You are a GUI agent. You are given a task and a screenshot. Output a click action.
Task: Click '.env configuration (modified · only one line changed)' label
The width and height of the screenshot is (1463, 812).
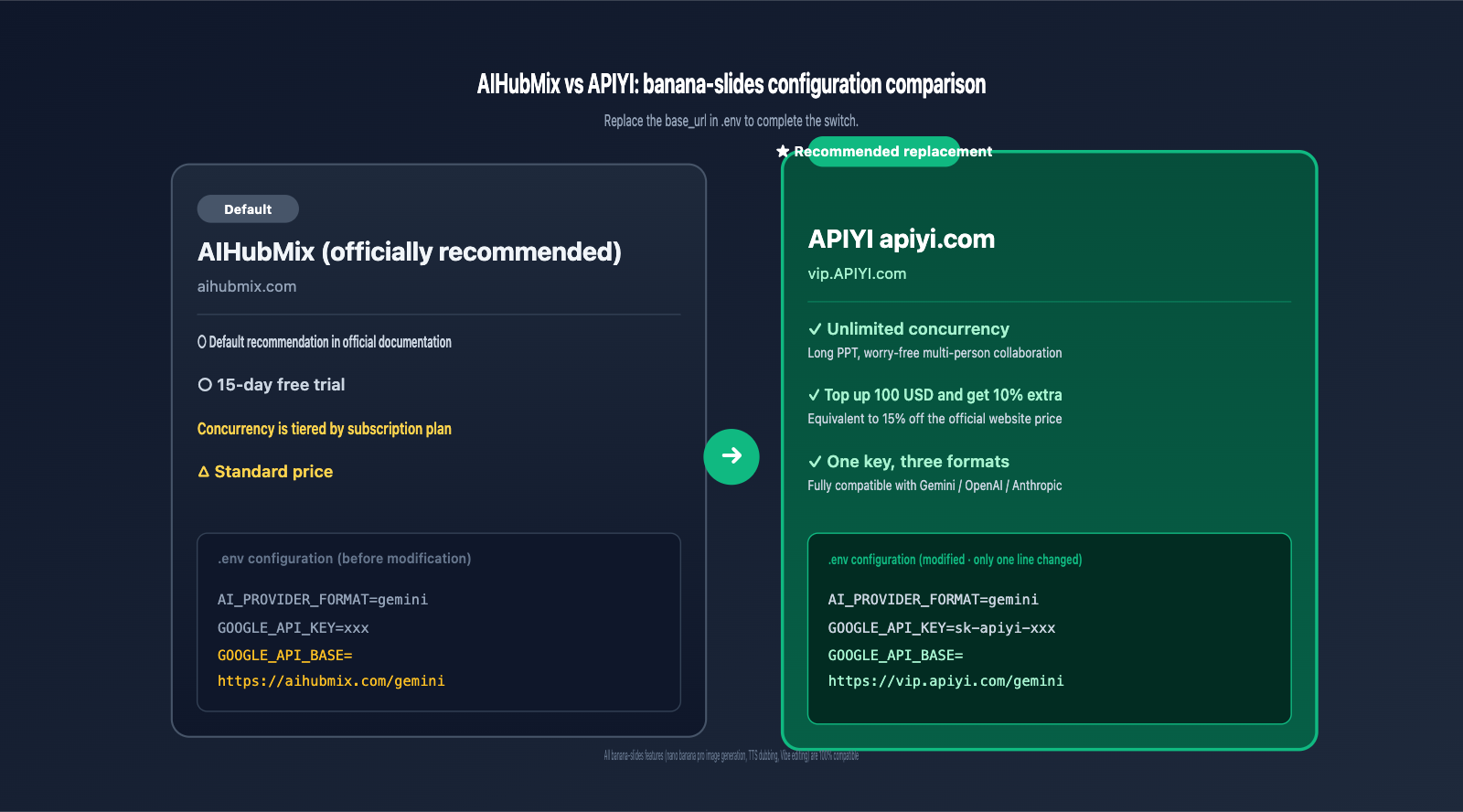956,560
